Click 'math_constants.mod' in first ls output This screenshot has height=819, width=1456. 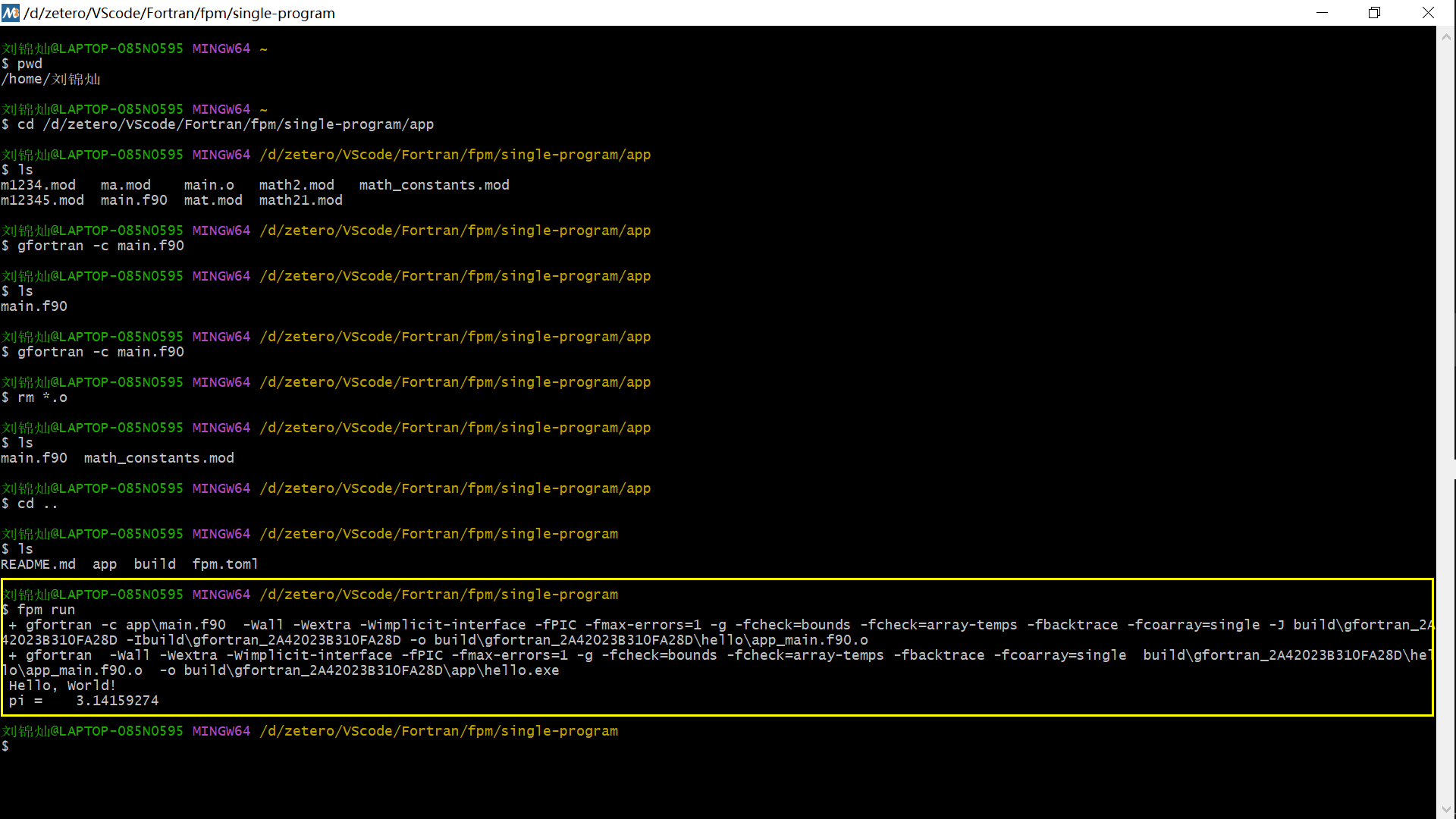tap(434, 185)
